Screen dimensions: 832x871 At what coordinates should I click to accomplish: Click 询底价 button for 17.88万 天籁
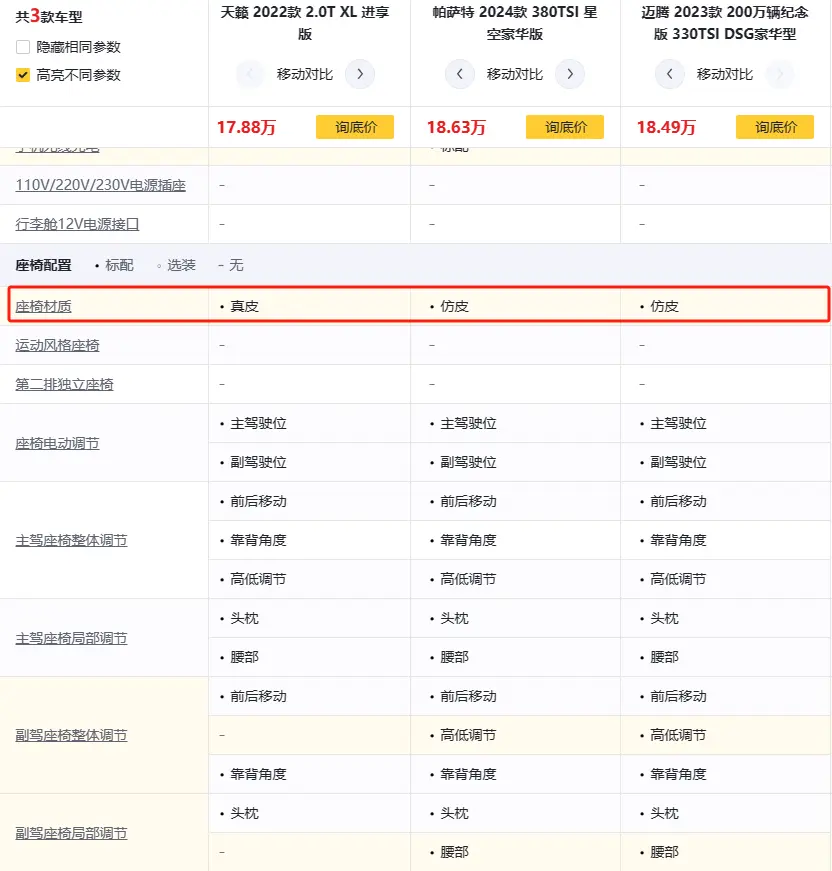(355, 127)
